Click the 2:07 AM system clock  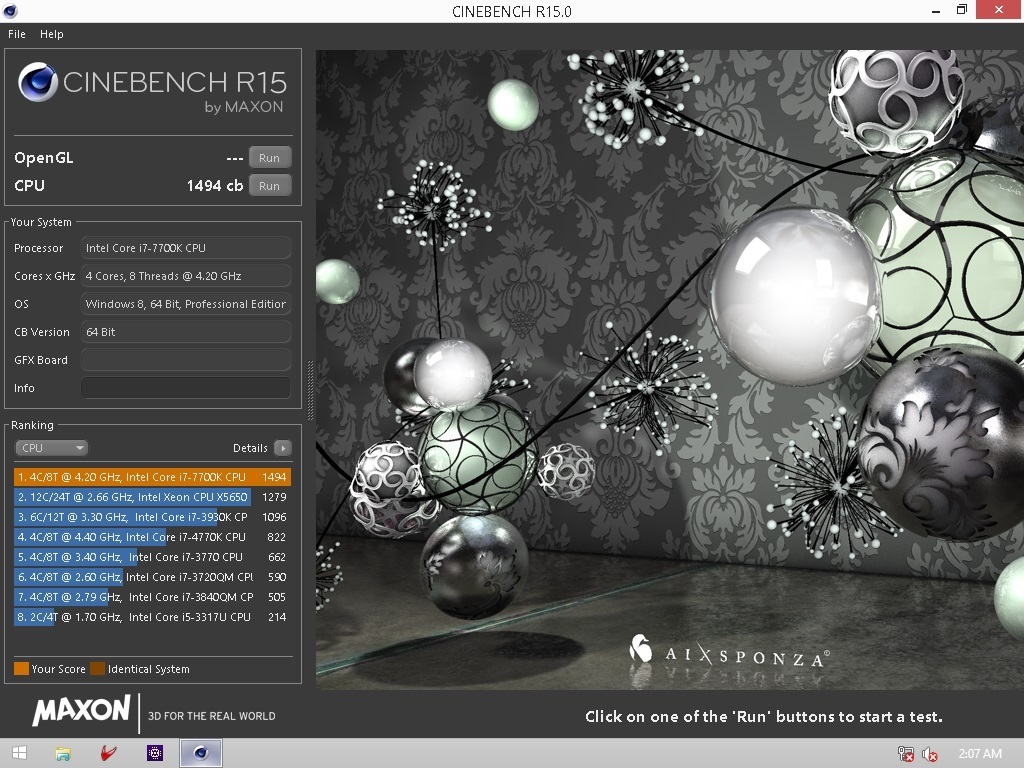[x=980, y=754]
